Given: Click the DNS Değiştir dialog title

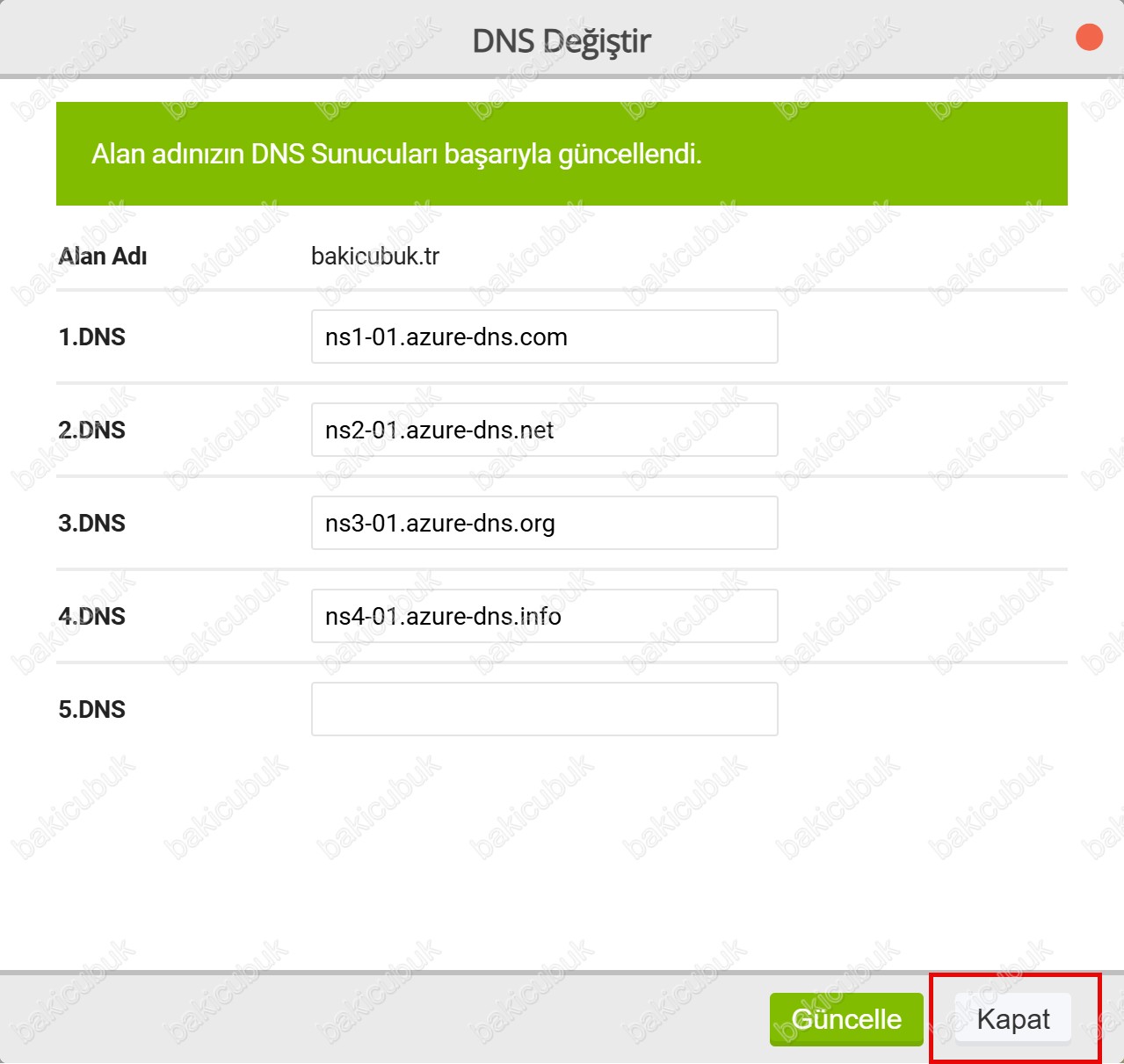Looking at the screenshot, I should [x=561, y=40].
